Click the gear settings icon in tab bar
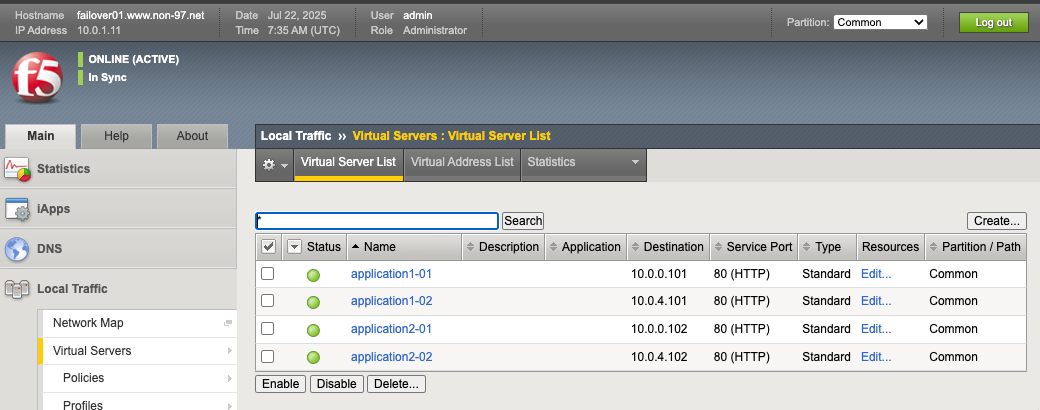 coord(269,165)
